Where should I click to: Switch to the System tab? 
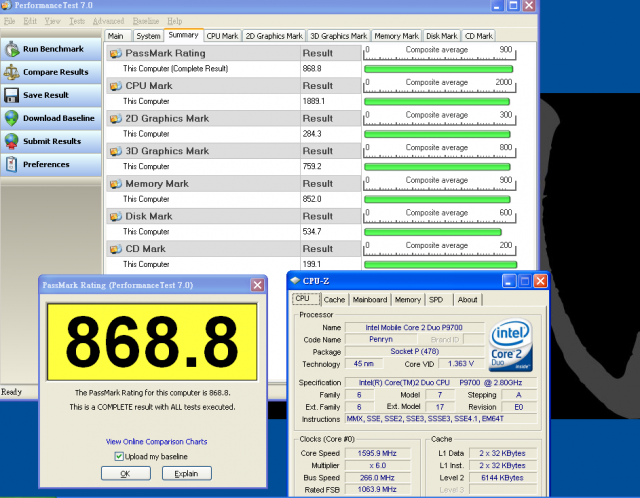tap(148, 36)
